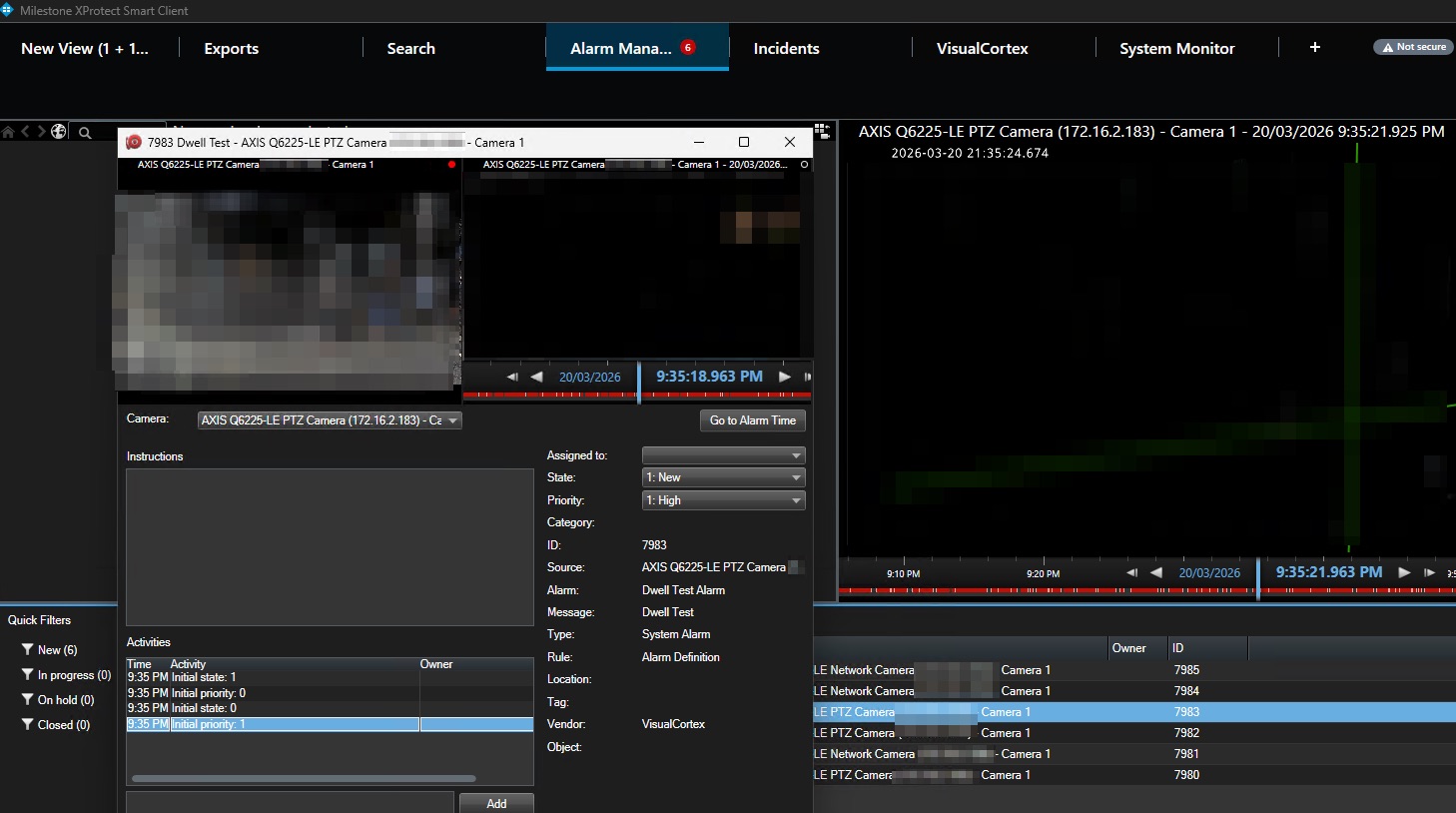This screenshot has width=1456, height=813.
Task: Select the activity row Initial state: 0
Action: point(330,708)
